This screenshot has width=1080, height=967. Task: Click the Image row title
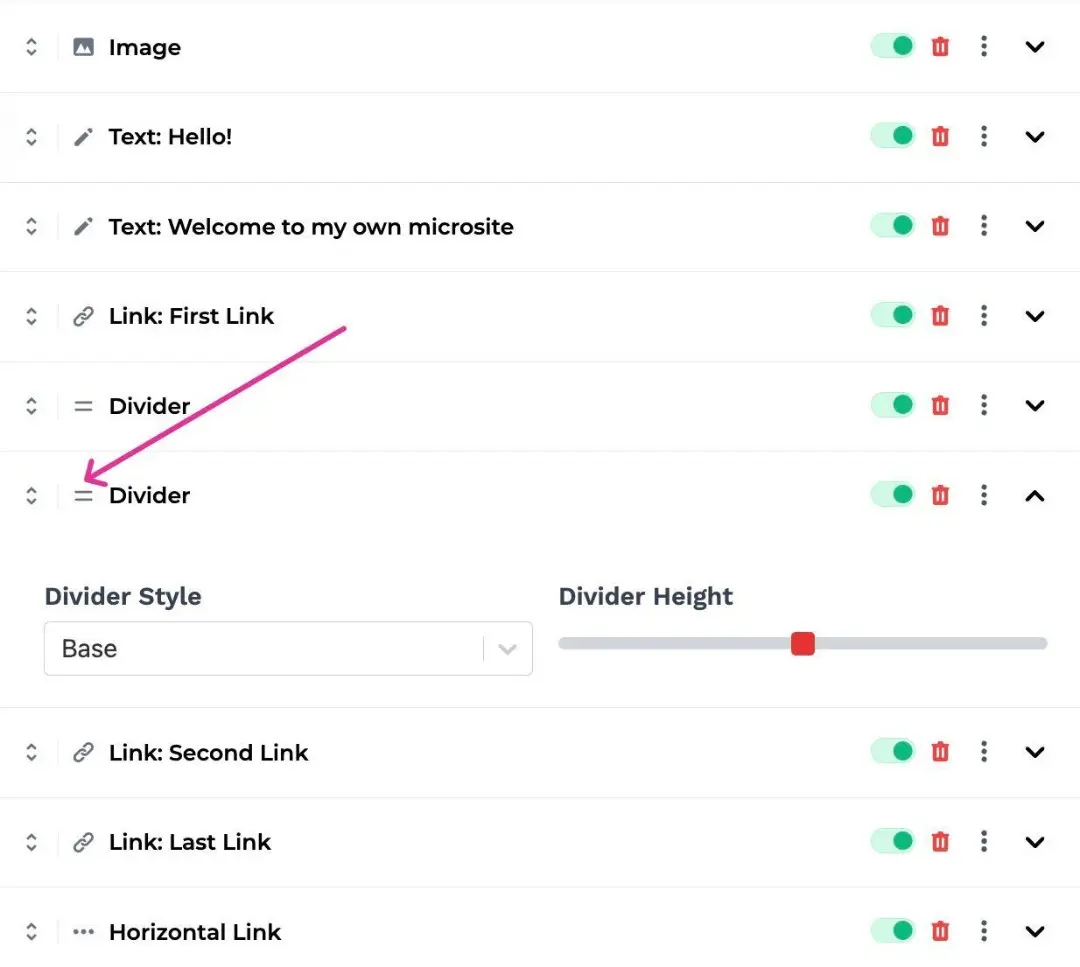(x=144, y=48)
